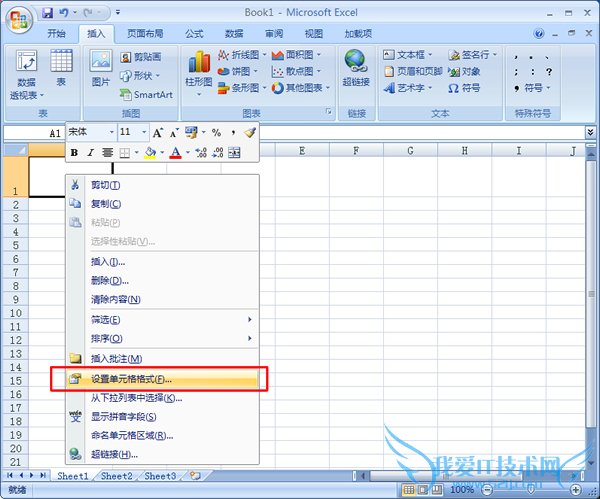Open Excel help question mark

click(539, 34)
